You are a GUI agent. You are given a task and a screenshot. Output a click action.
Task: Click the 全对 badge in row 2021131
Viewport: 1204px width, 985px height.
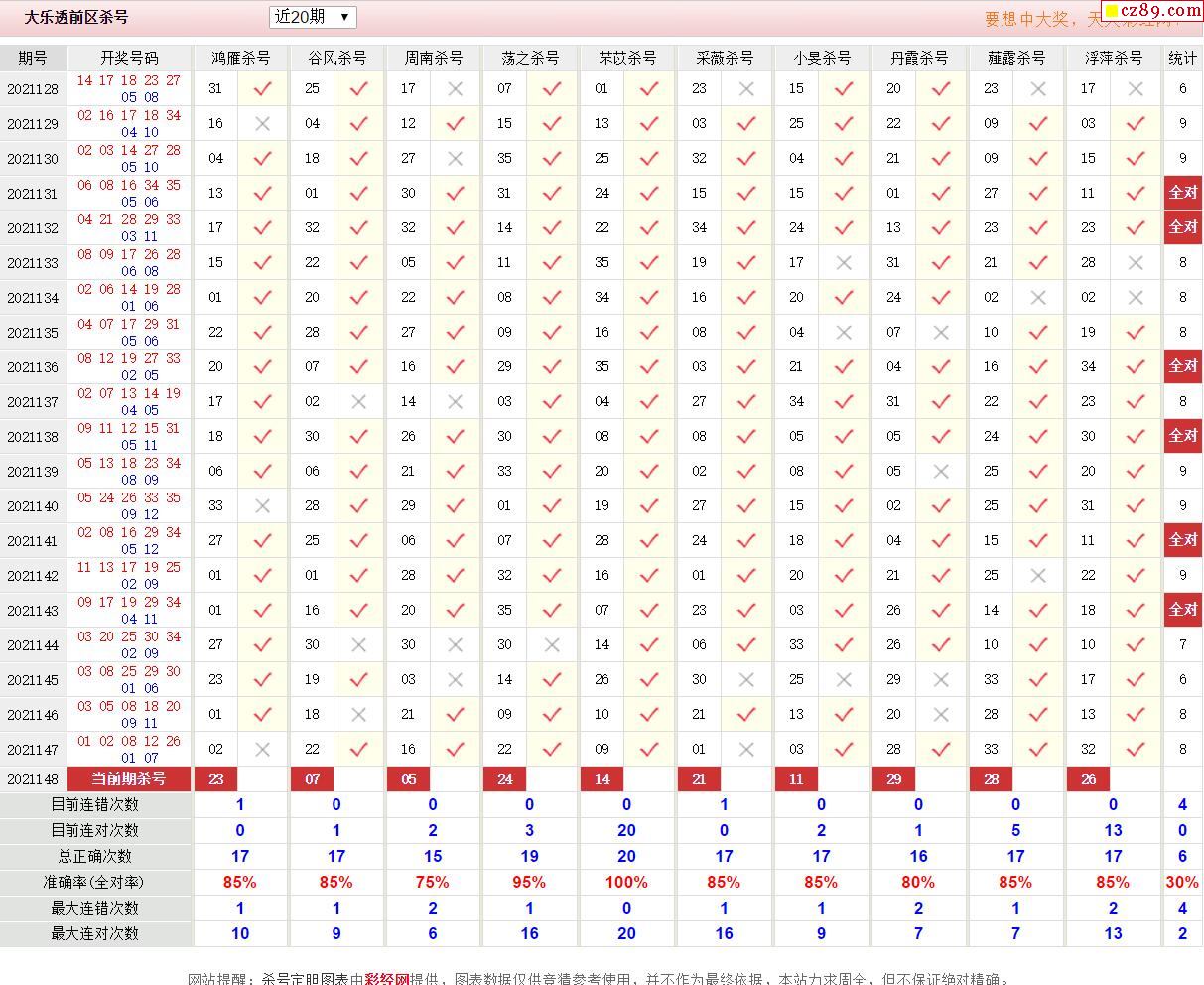[x=1182, y=193]
